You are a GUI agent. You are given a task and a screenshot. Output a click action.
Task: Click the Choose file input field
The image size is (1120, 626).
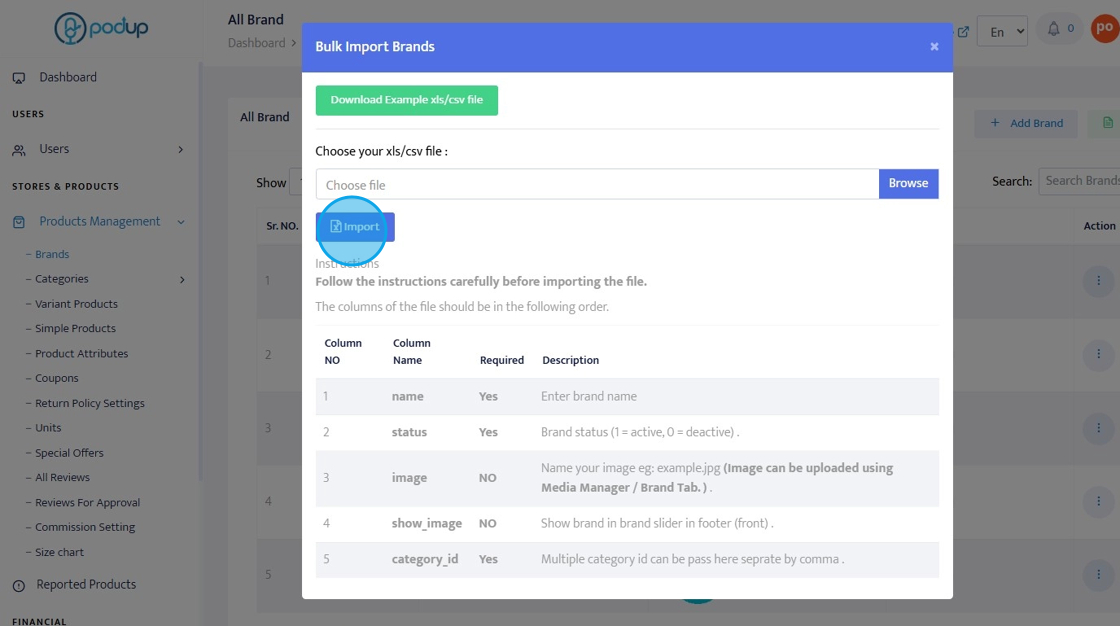[597, 184]
